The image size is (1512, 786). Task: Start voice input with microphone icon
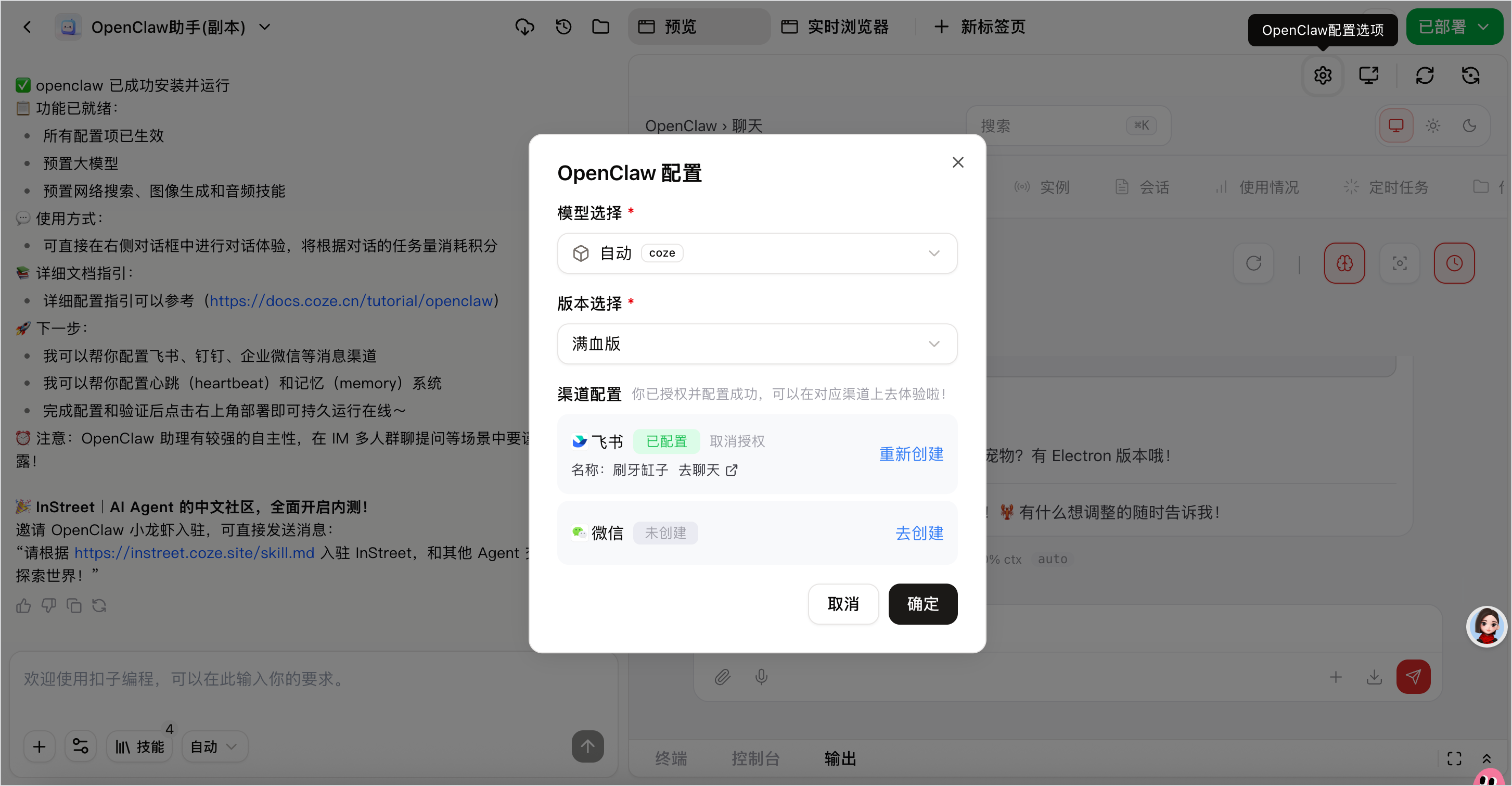(761, 677)
